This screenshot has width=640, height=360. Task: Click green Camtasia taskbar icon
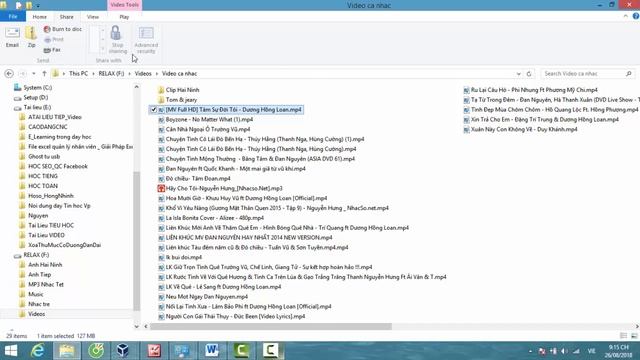[x=242, y=351]
